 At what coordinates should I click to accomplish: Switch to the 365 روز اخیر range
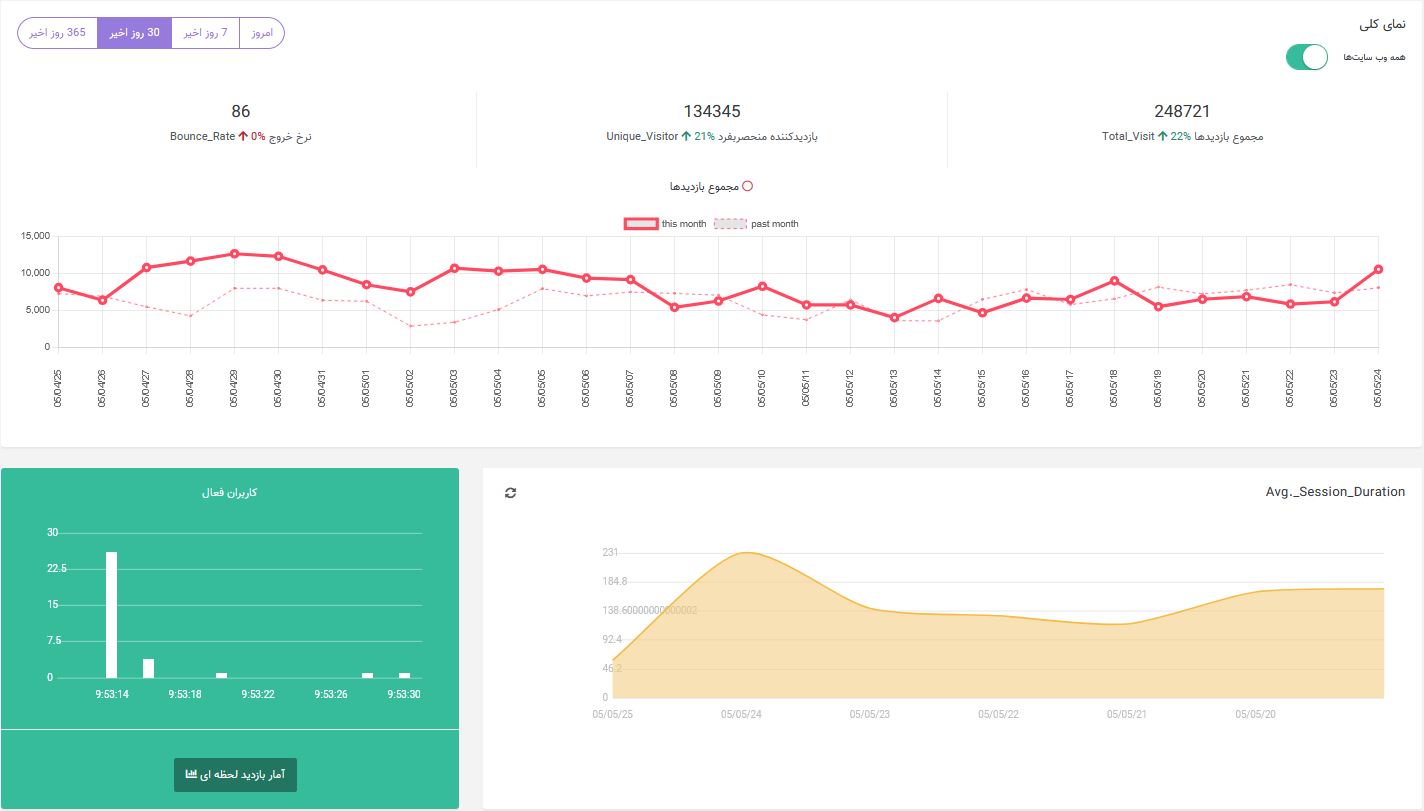tap(58, 33)
